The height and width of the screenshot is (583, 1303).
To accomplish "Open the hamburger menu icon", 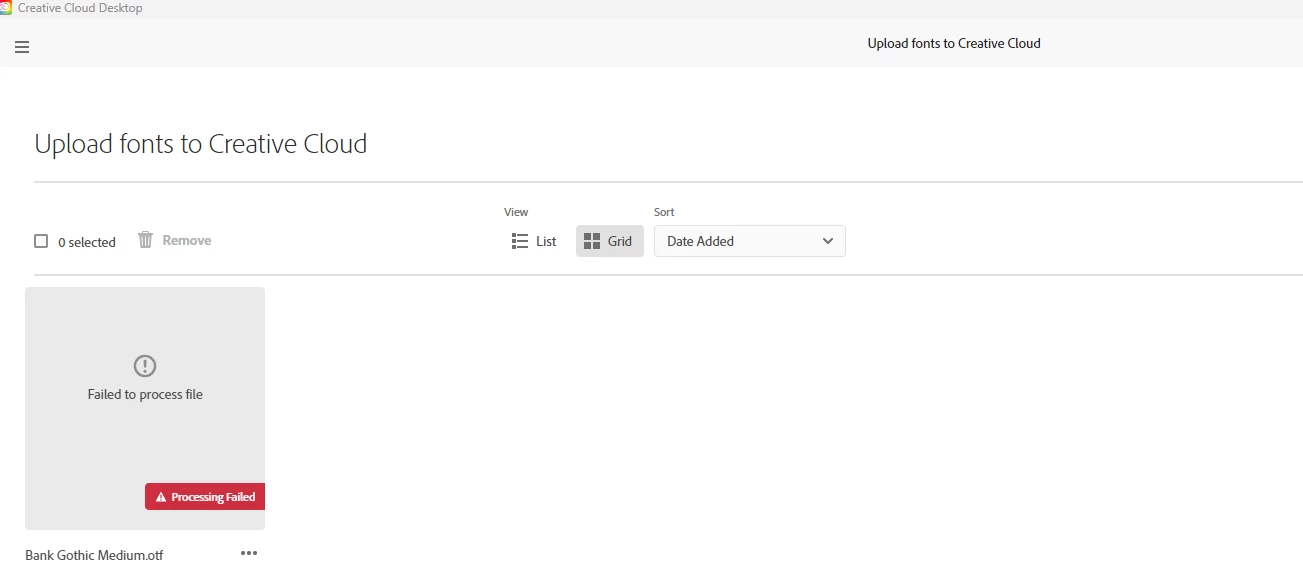I will click(x=22, y=47).
